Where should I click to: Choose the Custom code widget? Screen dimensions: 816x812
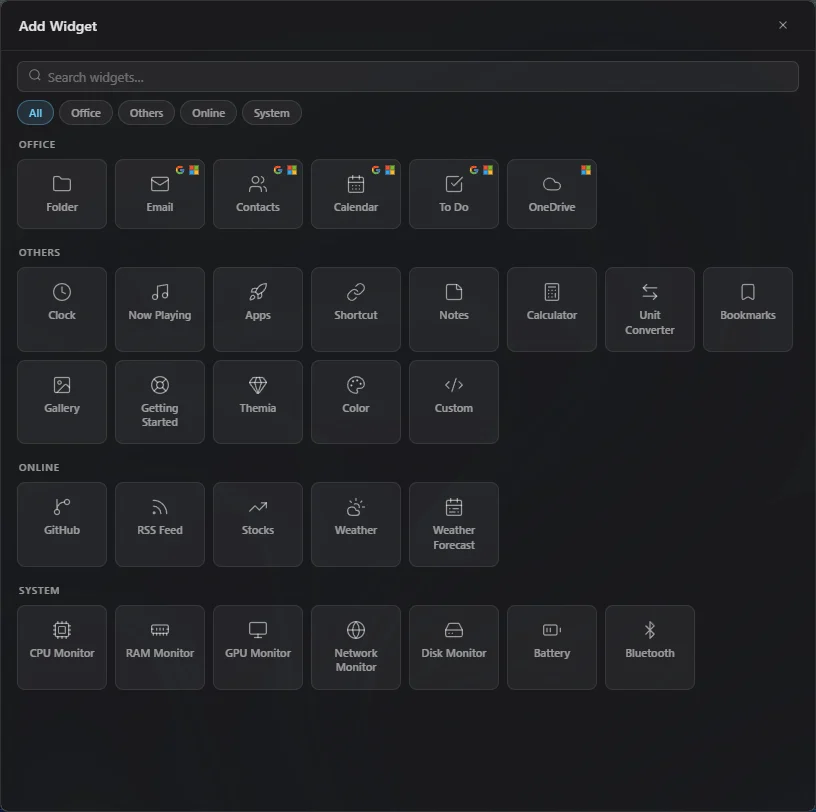tap(454, 402)
